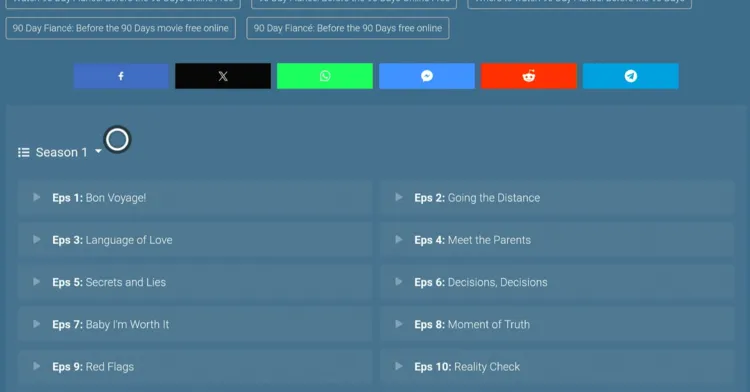Share on X using the black button
Viewport: 750px width, 392px height.
coord(223,76)
